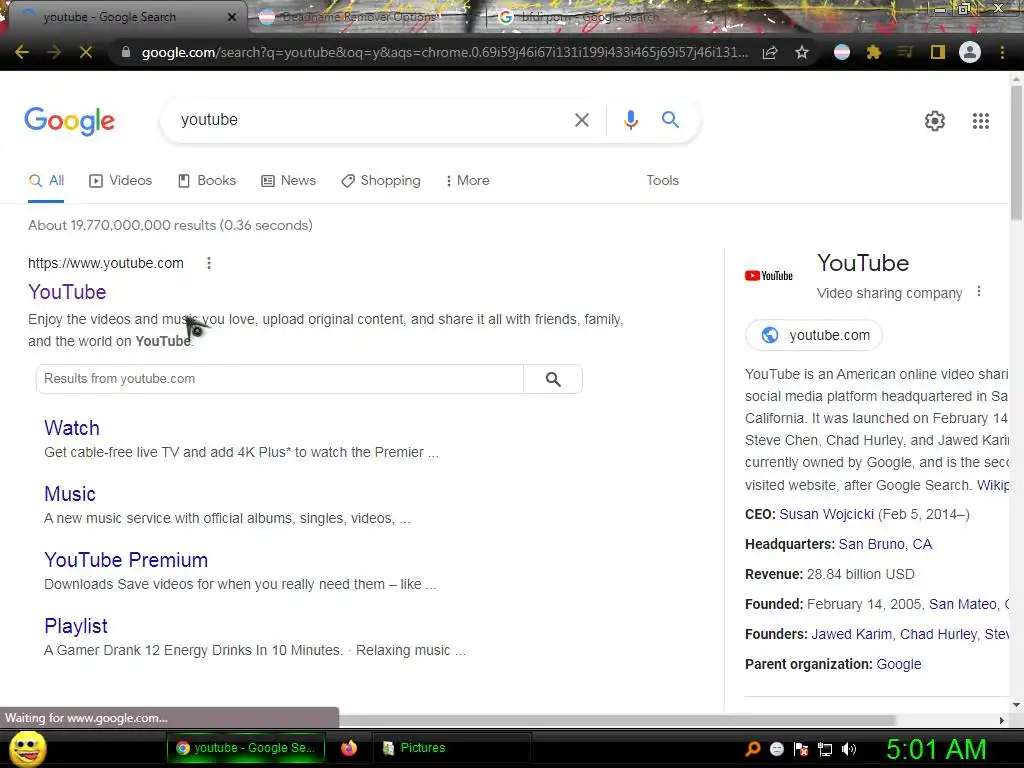Open the YouTube Premium sitelink
This screenshot has height=768, width=1024.
[126, 560]
